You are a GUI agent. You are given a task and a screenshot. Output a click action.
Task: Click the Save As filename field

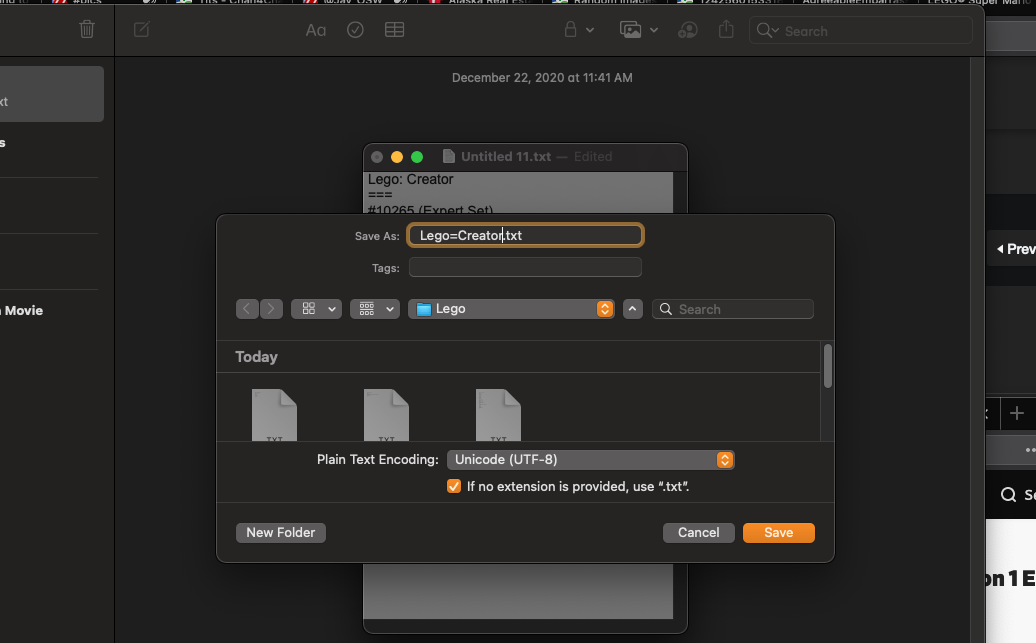point(525,235)
